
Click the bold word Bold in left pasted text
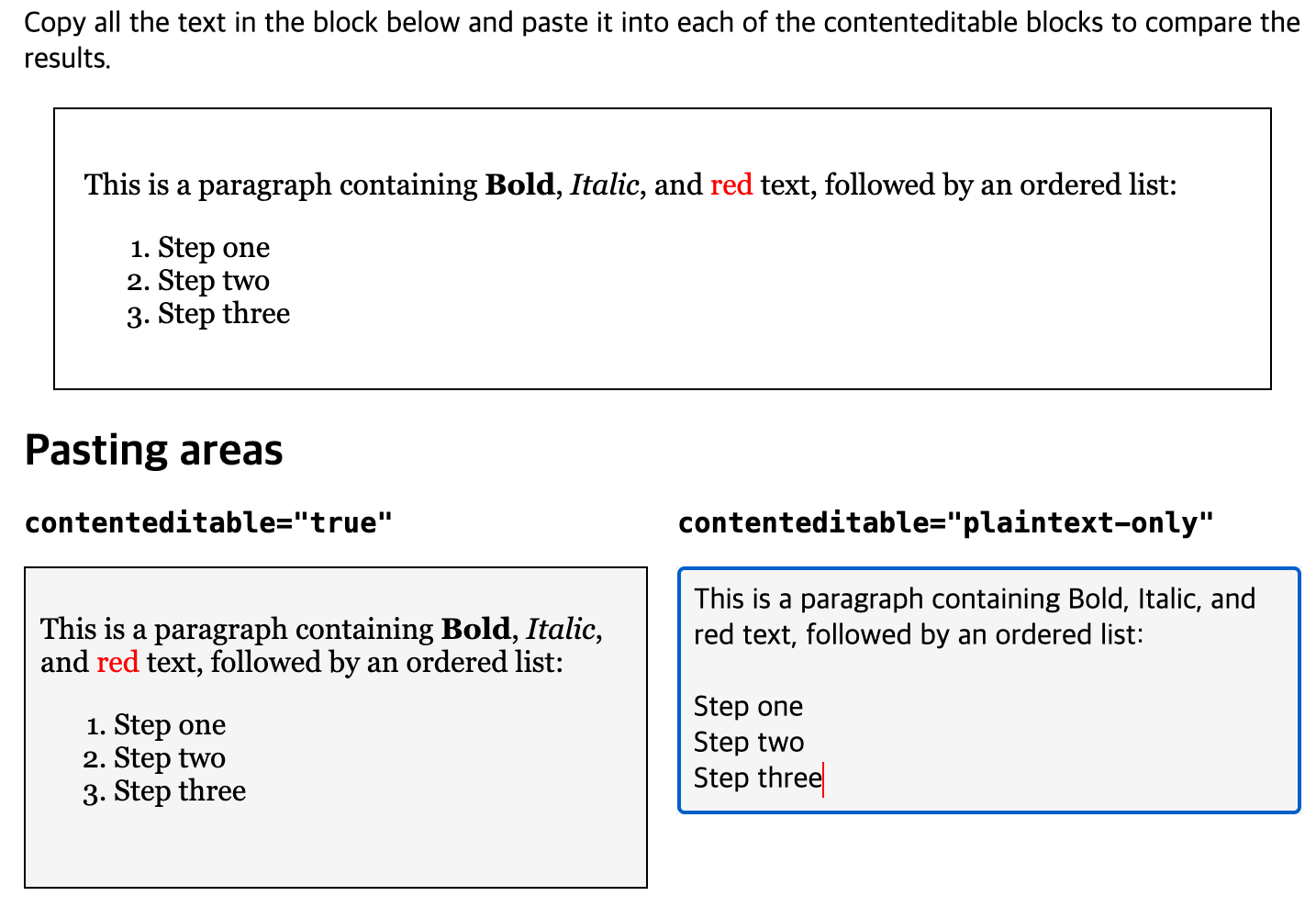click(x=475, y=629)
